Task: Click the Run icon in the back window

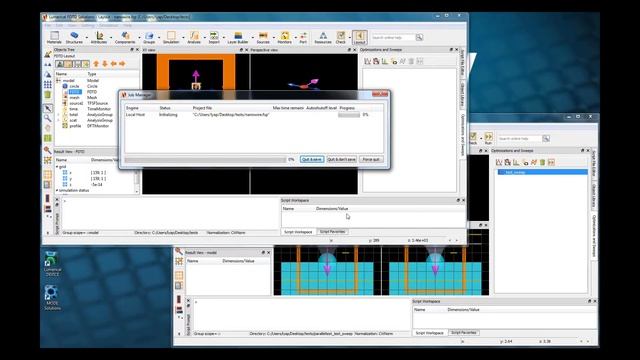Action: pos(488,138)
